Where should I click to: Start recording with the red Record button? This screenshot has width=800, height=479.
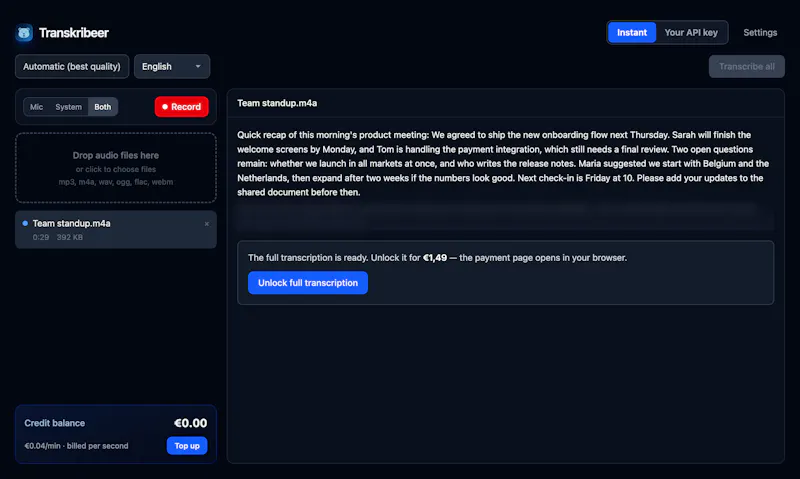[x=182, y=107]
